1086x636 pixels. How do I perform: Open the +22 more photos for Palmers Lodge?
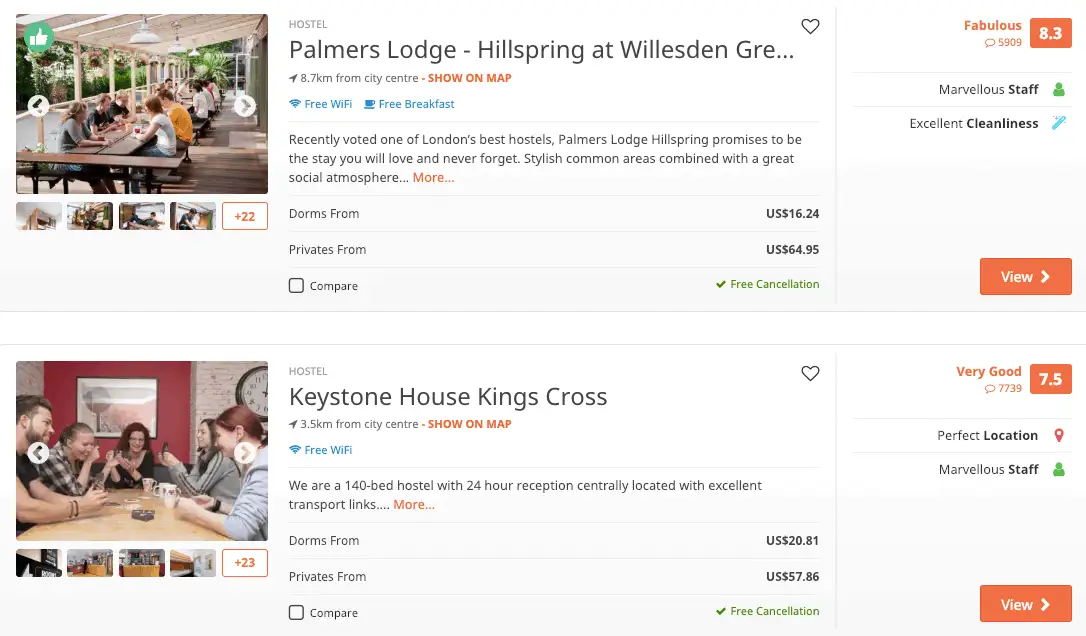[245, 216]
